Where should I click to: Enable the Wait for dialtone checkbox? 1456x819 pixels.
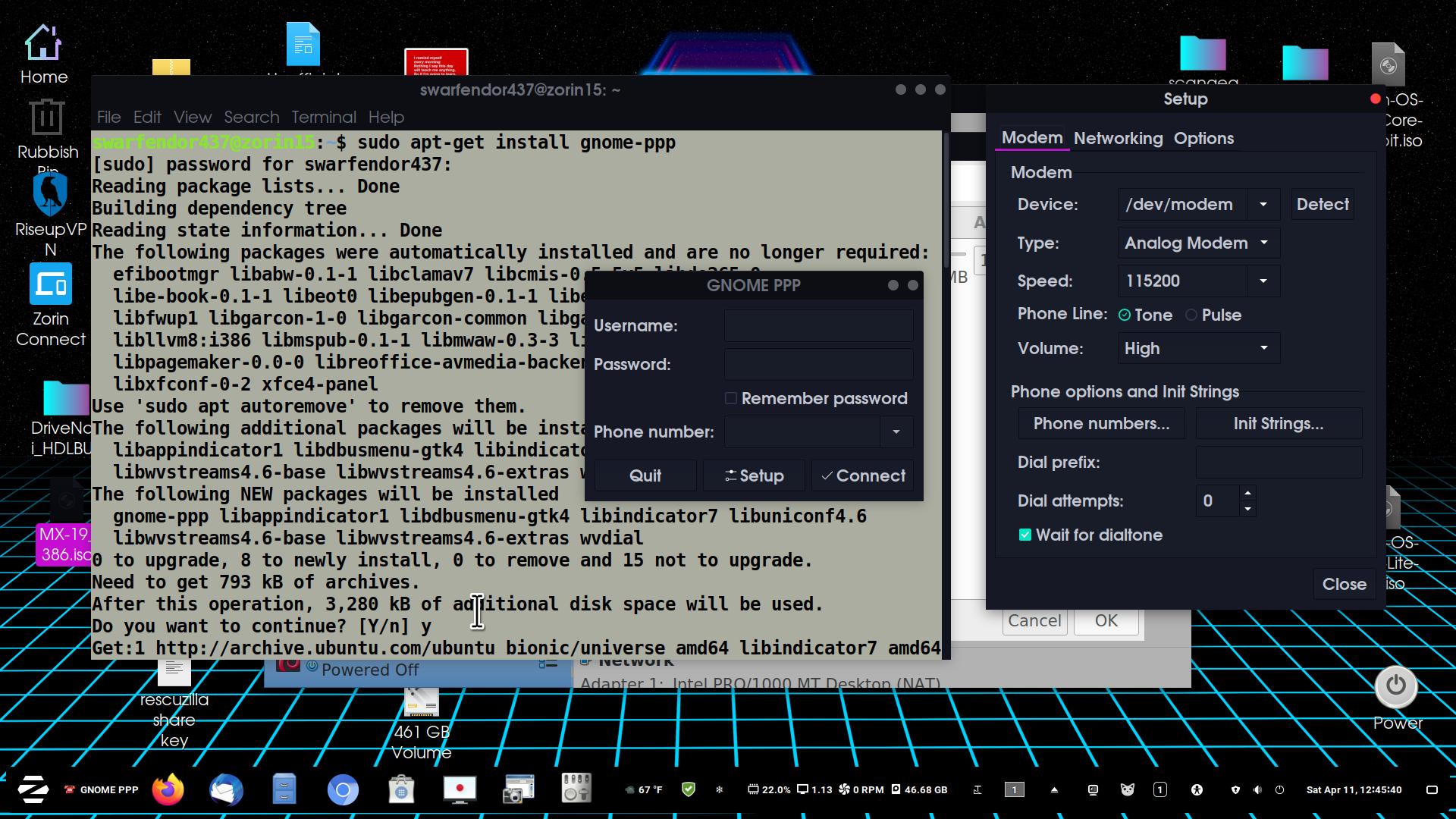1024,534
